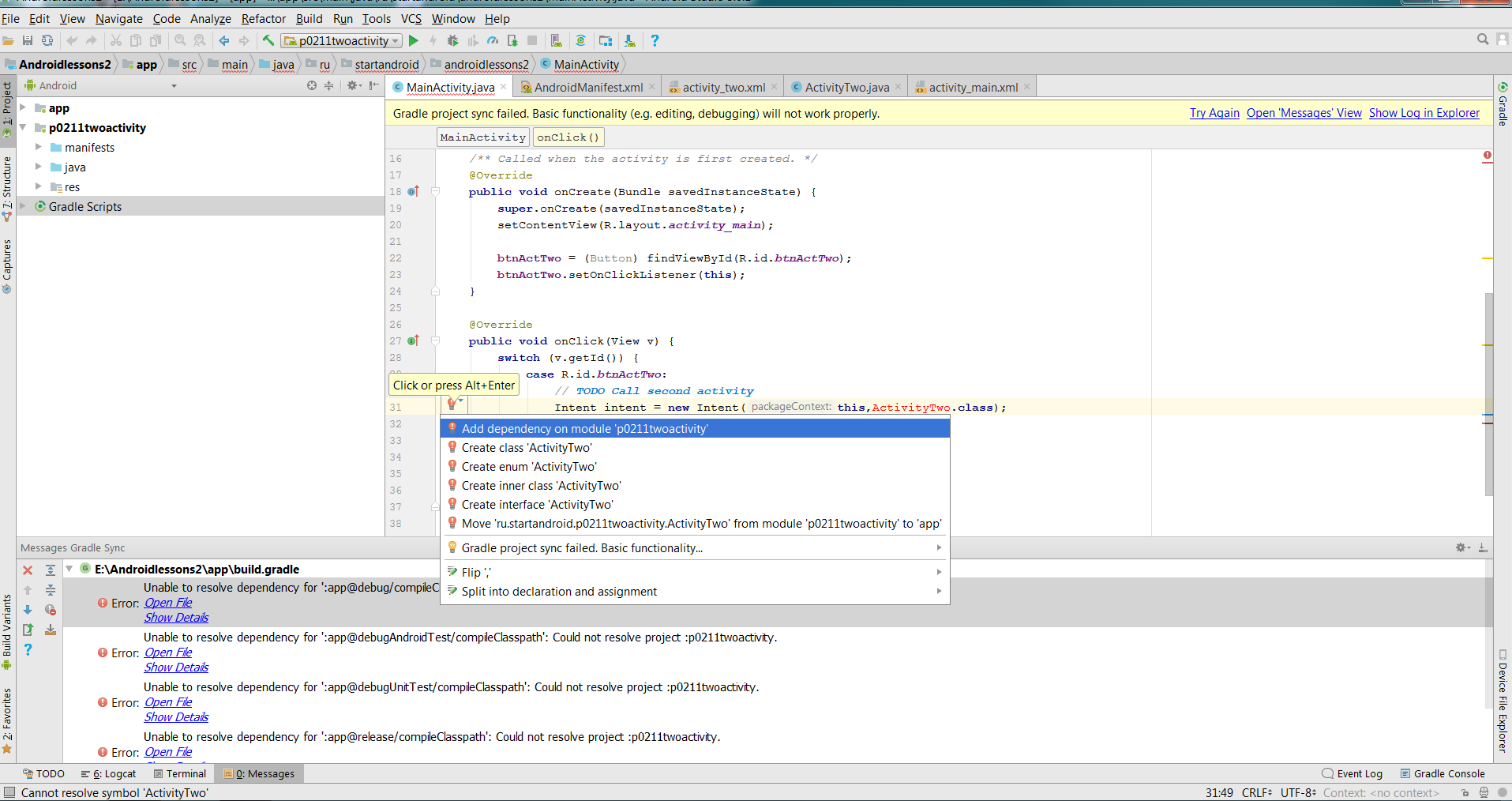
Task: Click the Android Profiler gauge icon
Action: (x=493, y=40)
